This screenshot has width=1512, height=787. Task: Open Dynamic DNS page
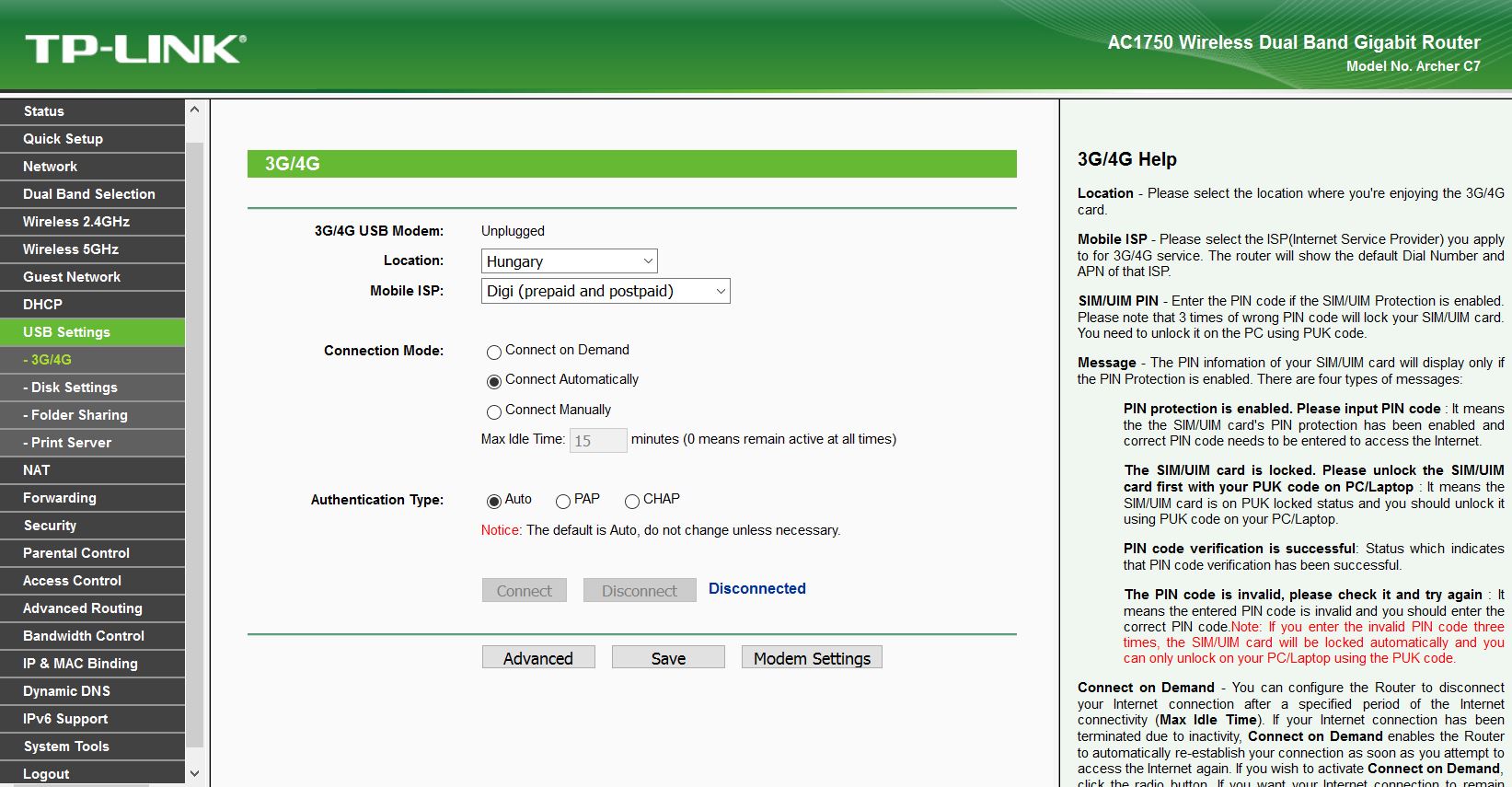92,691
